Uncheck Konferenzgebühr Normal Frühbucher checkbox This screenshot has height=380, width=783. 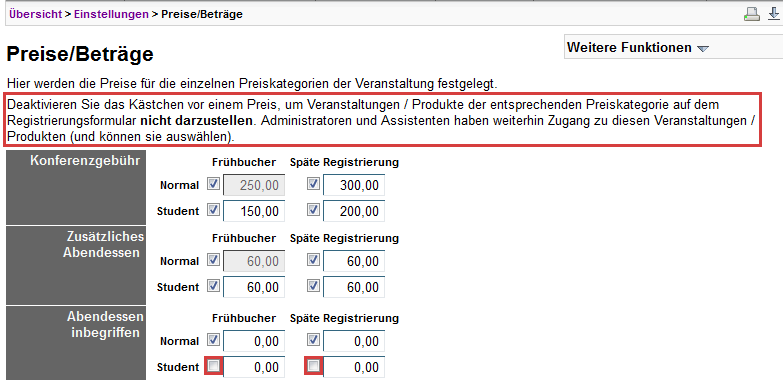214,184
